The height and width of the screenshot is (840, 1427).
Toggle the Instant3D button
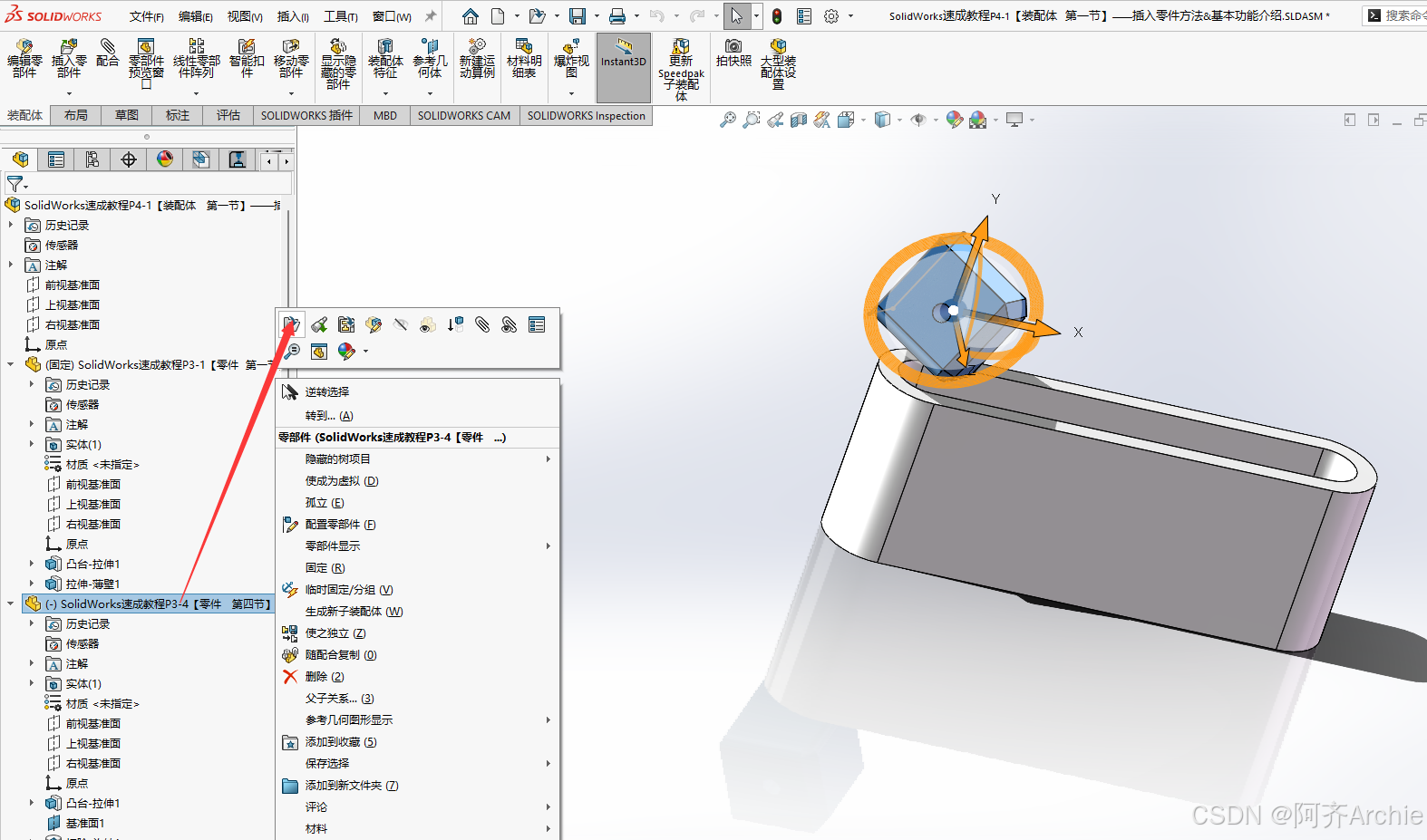[624, 67]
